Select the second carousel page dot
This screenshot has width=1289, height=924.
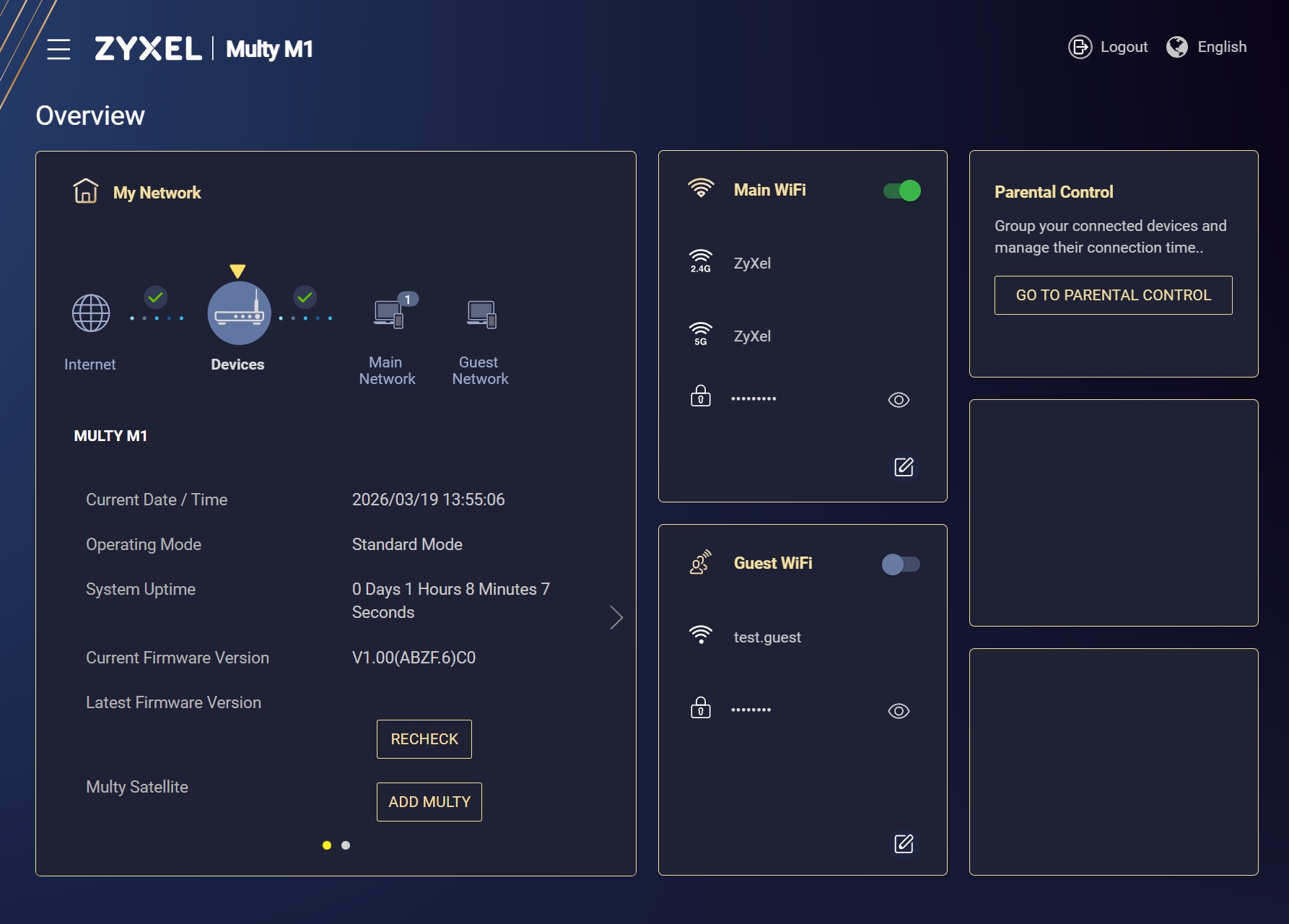coord(346,845)
